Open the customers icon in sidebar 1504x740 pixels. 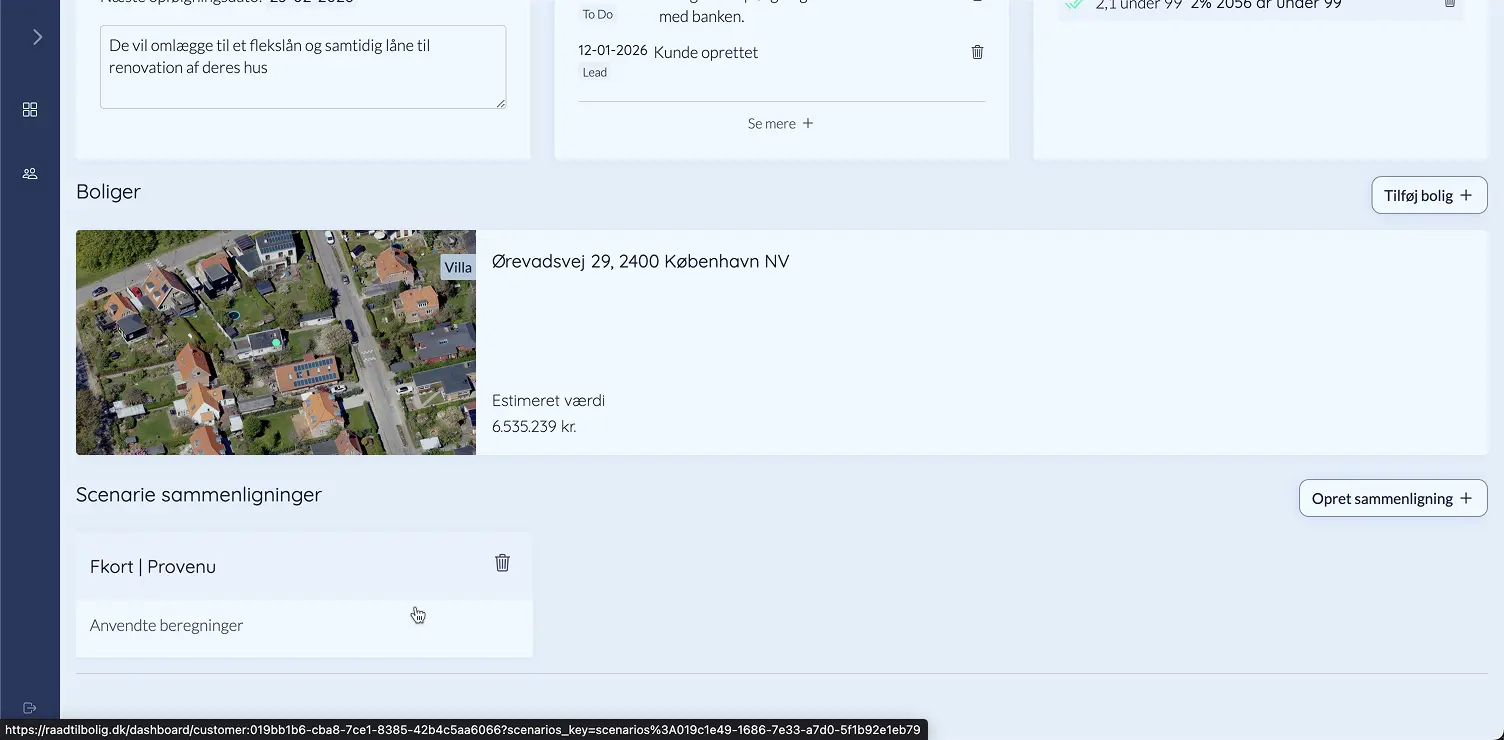30,173
